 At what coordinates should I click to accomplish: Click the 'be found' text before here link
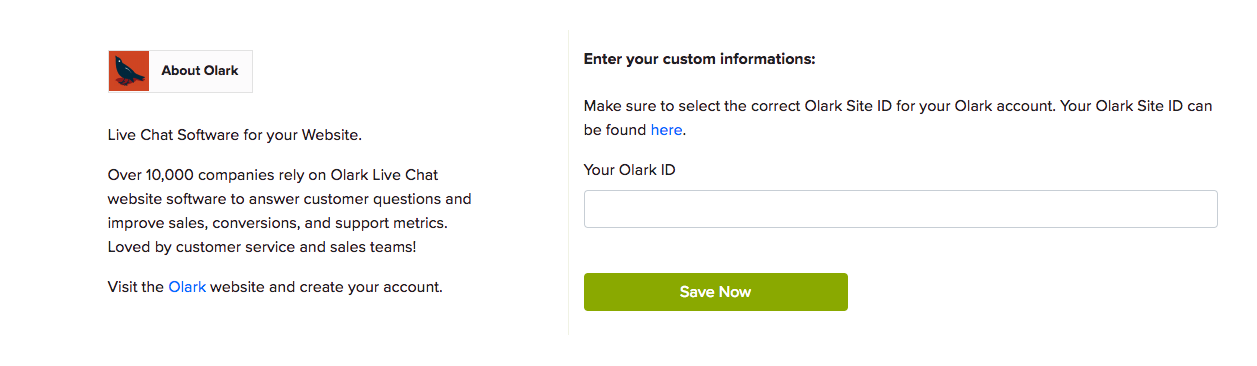pyautogui.click(x=615, y=130)
